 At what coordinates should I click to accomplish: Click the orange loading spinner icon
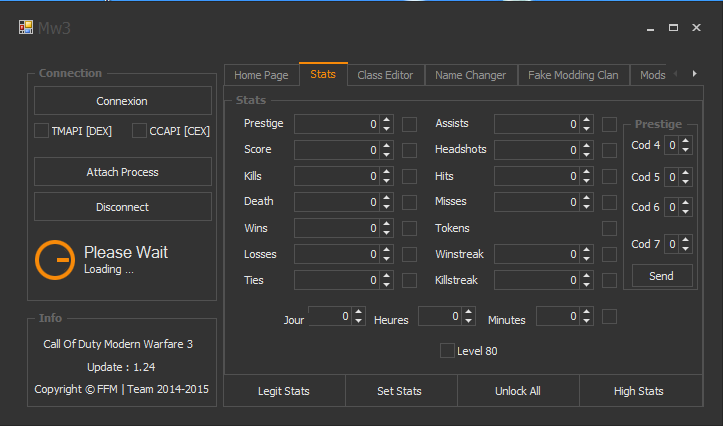click(x=55, y=260)
